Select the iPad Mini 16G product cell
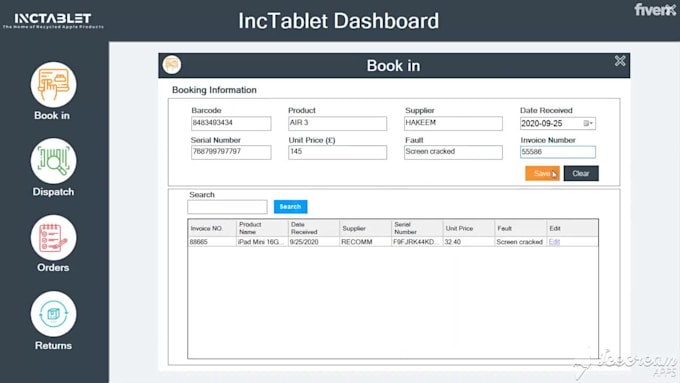The height and width of the screenshot is (383, 680). 263,242
